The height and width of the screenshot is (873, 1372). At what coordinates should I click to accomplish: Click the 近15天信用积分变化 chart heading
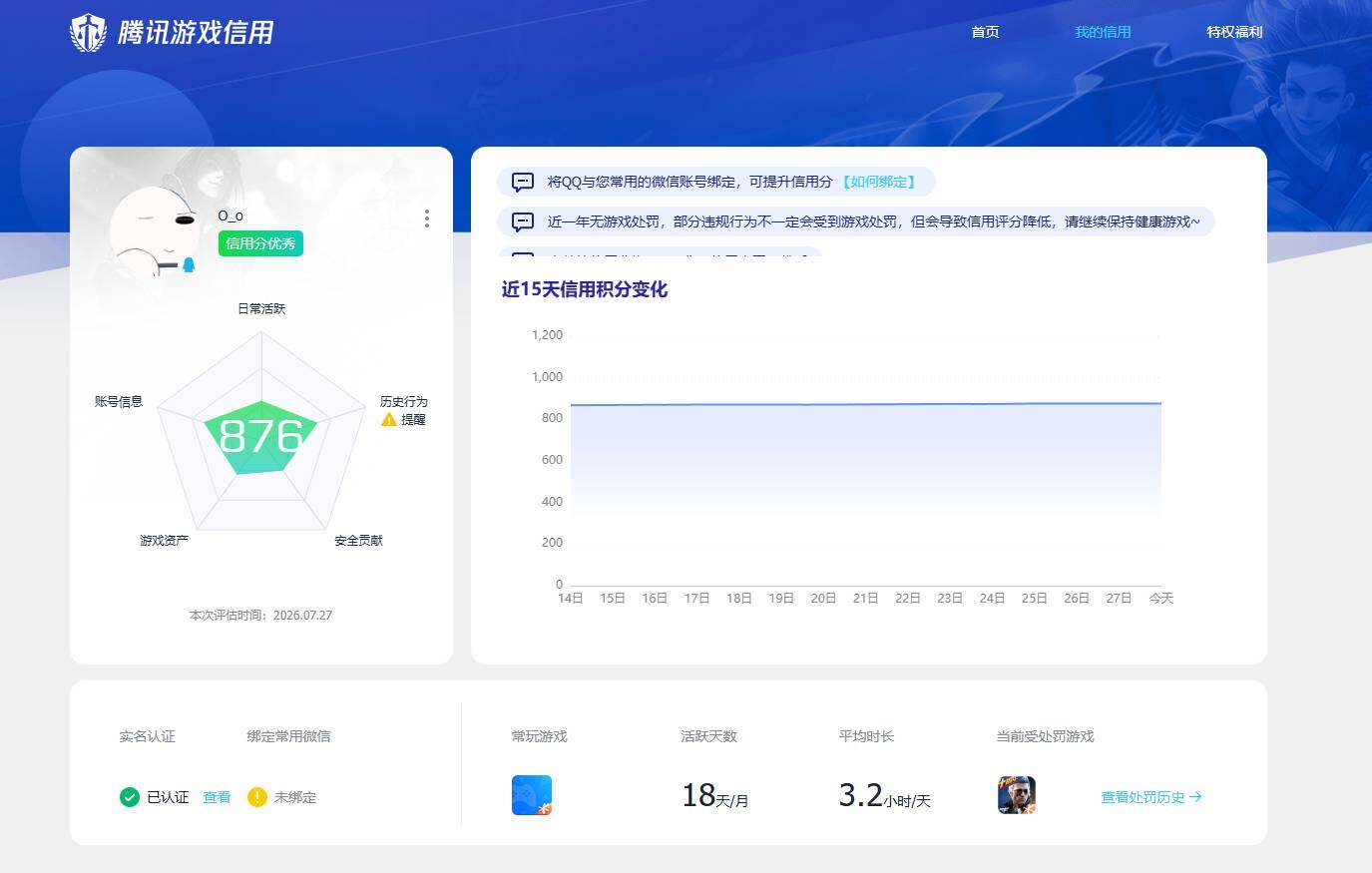pos(585,289)
